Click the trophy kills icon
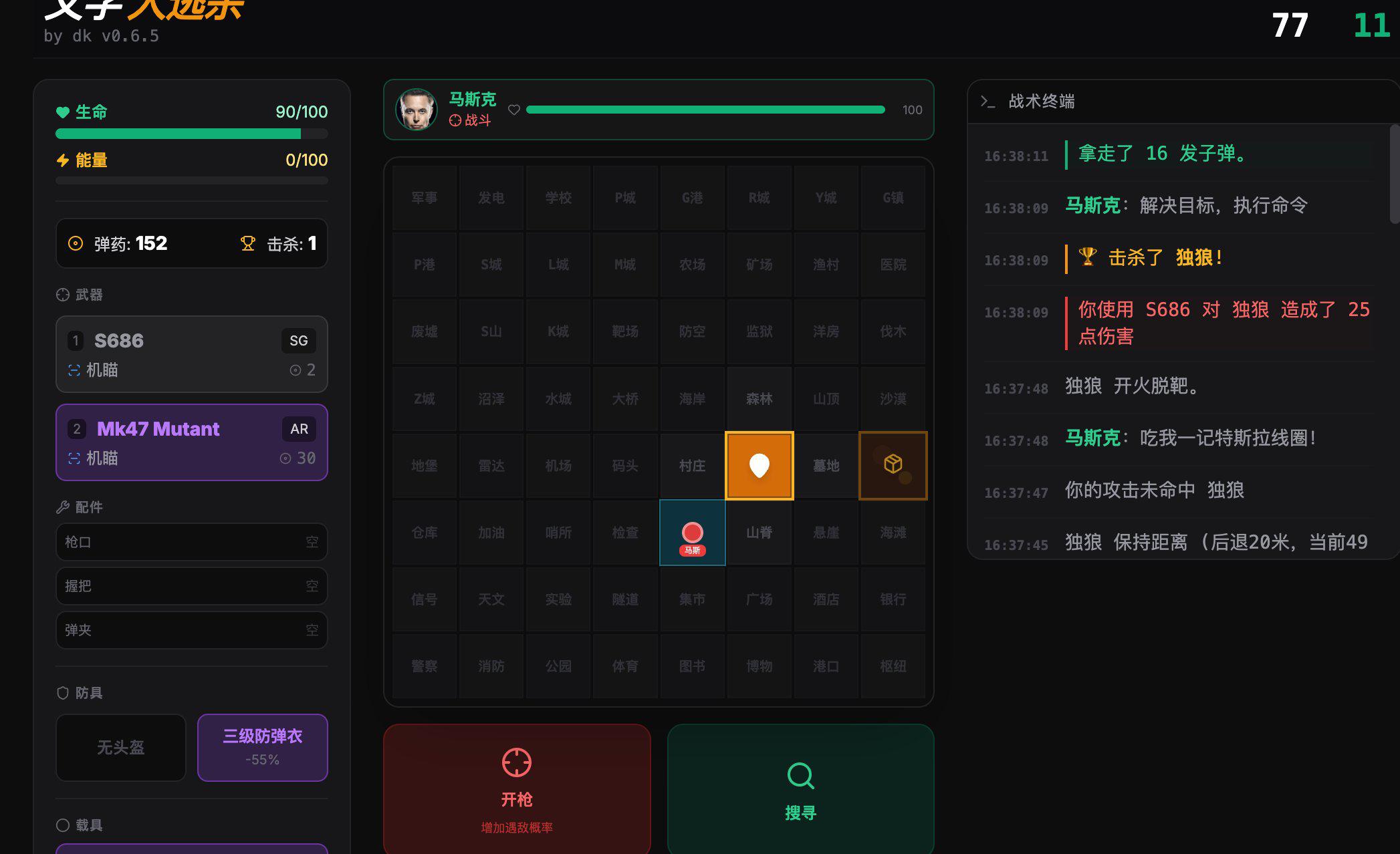1400x854 pixels. tap(248, 244)
